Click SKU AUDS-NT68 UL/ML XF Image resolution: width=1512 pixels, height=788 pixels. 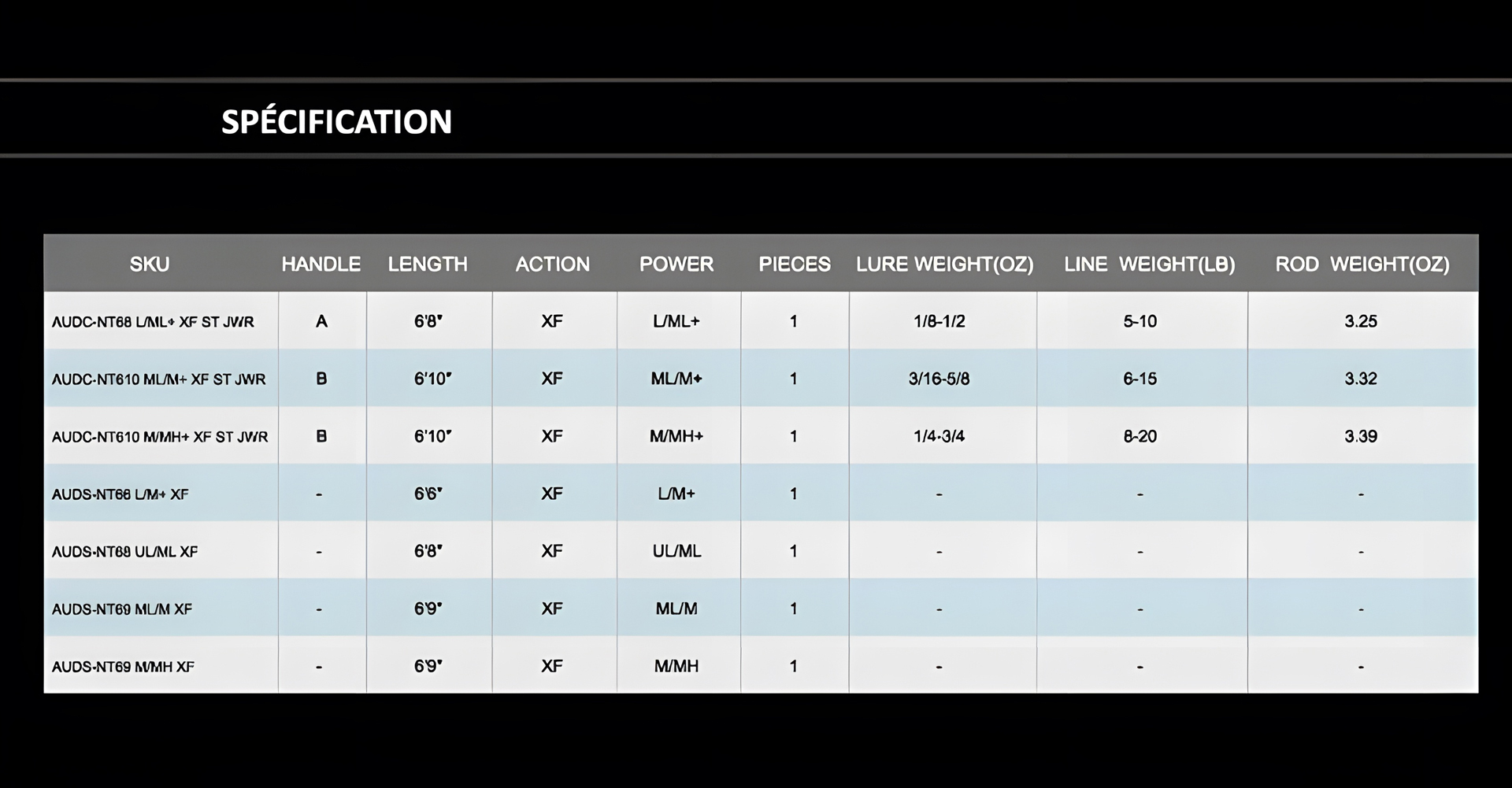124,552
